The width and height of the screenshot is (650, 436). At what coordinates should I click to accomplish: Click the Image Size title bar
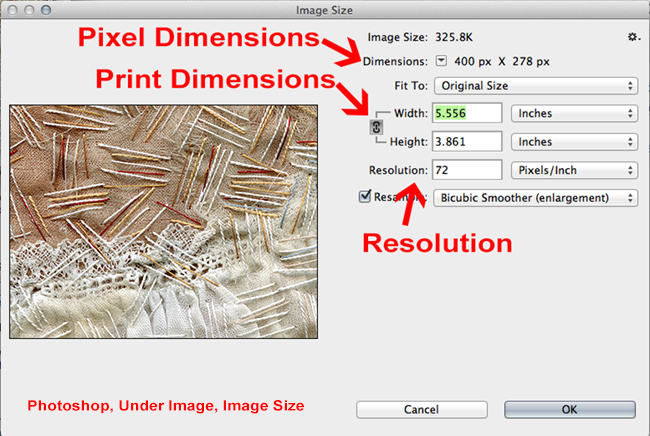pyautogui.click(x=325, y=10)
